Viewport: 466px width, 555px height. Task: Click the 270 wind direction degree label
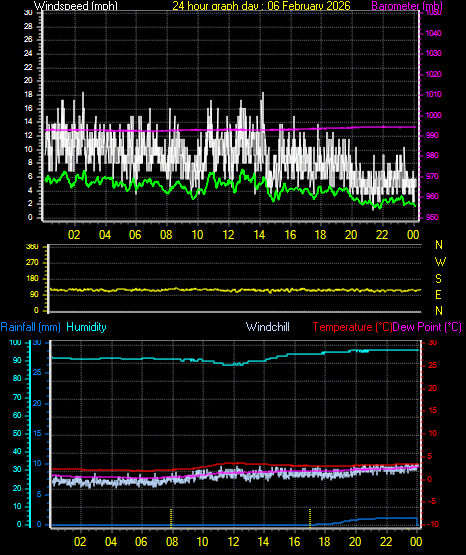pyautogui.click(x=32, y=263)
